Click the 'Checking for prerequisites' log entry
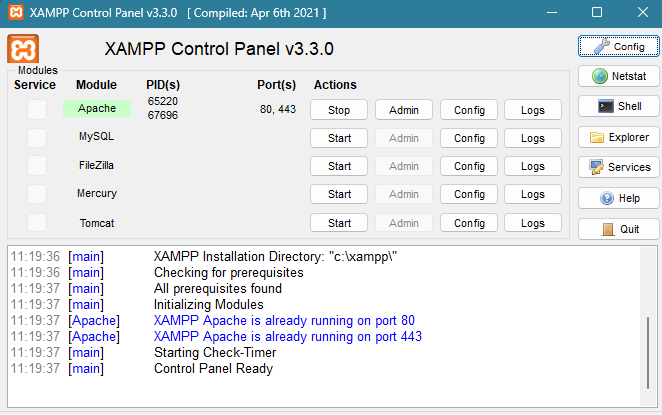662x415 pixels. click(x=228, y=272)
